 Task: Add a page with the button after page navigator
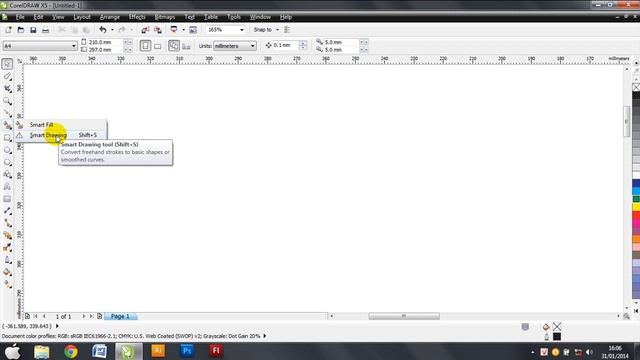point(100,316)
